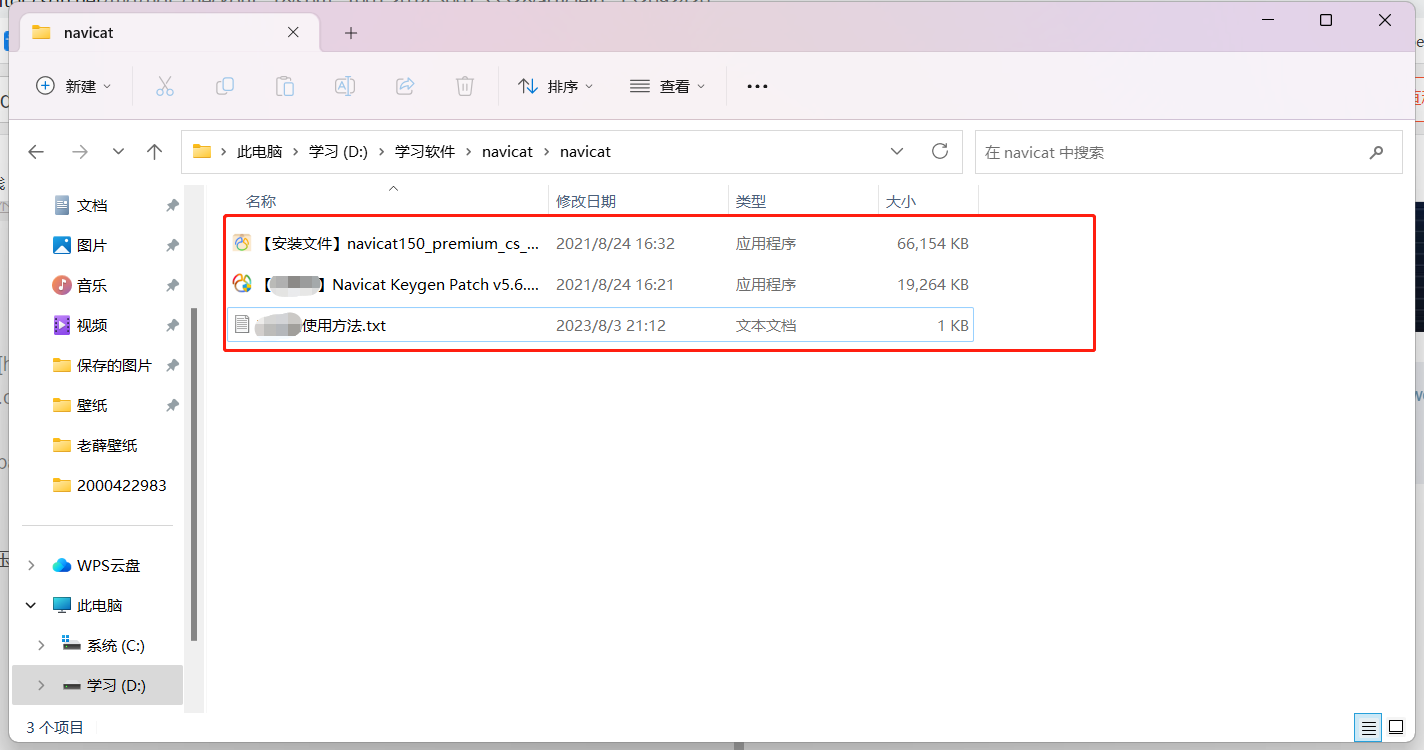Refresh the current folder view
Viewport: 1424px width, 750px height.
(x=940, y=151)
